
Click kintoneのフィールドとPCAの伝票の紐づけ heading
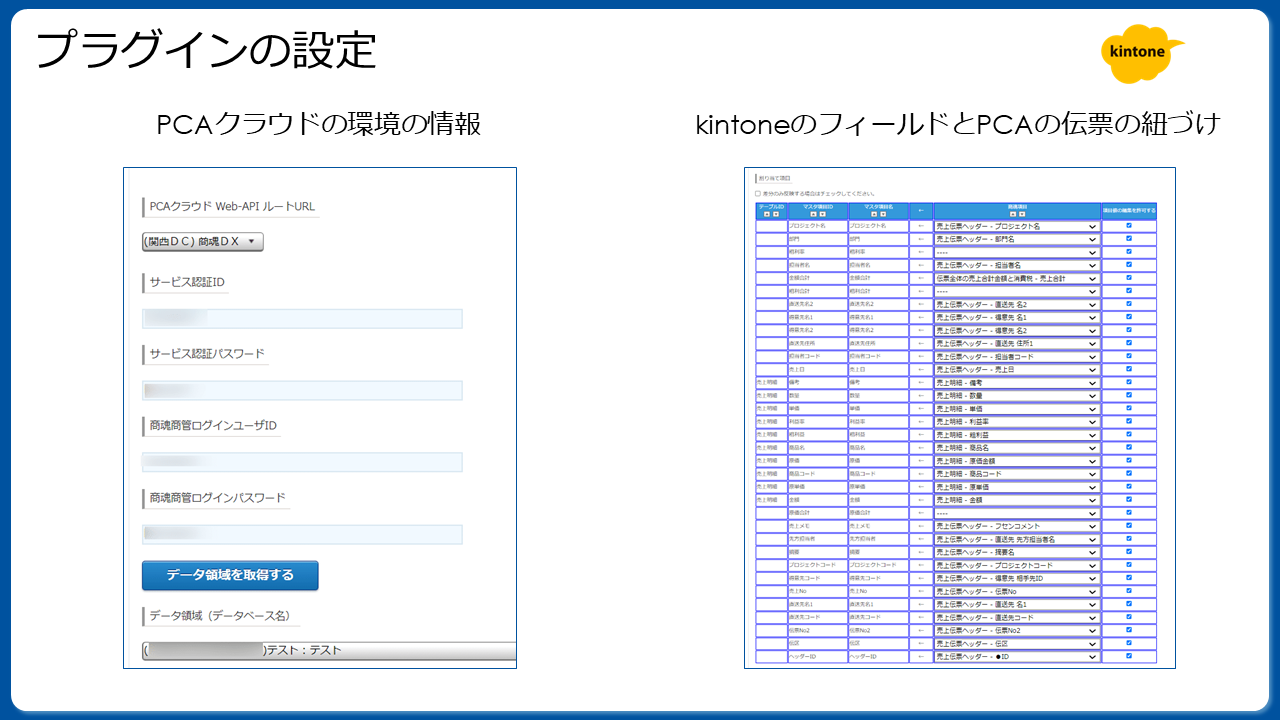[958, 124]
